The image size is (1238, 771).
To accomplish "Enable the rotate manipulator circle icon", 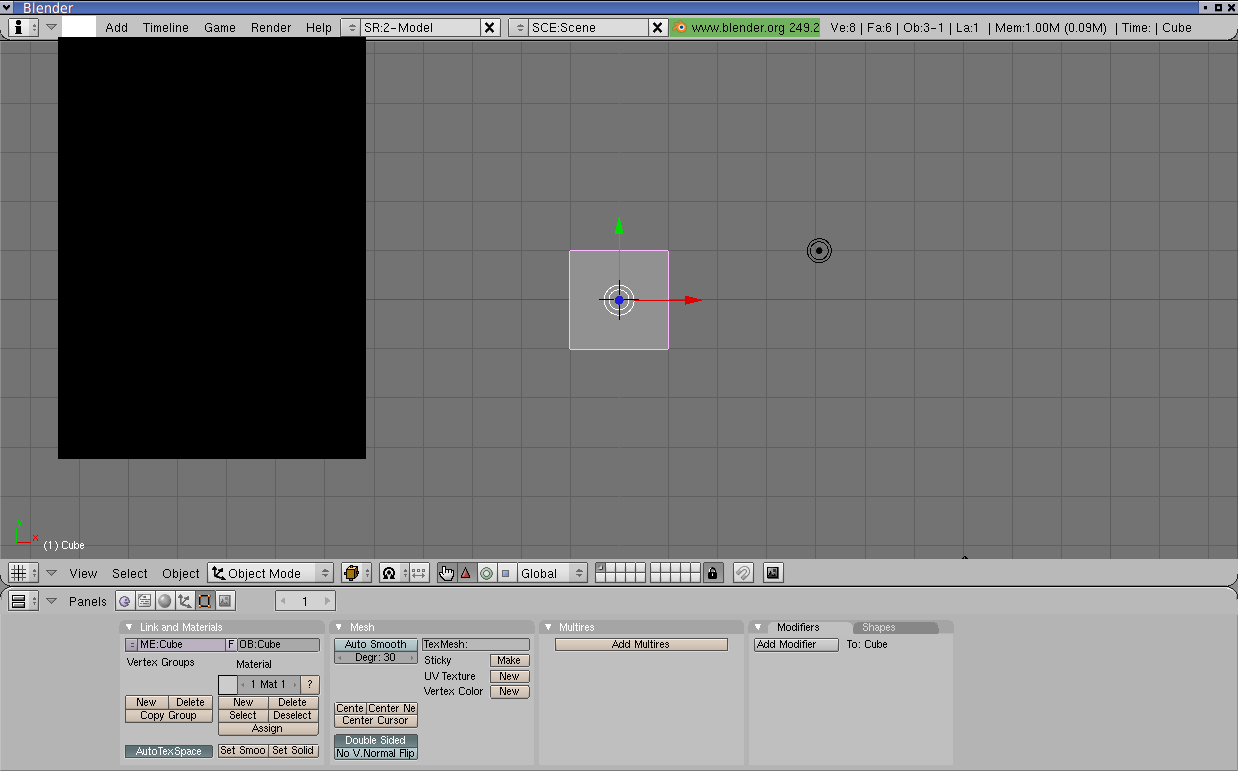I will click(486, 573).
